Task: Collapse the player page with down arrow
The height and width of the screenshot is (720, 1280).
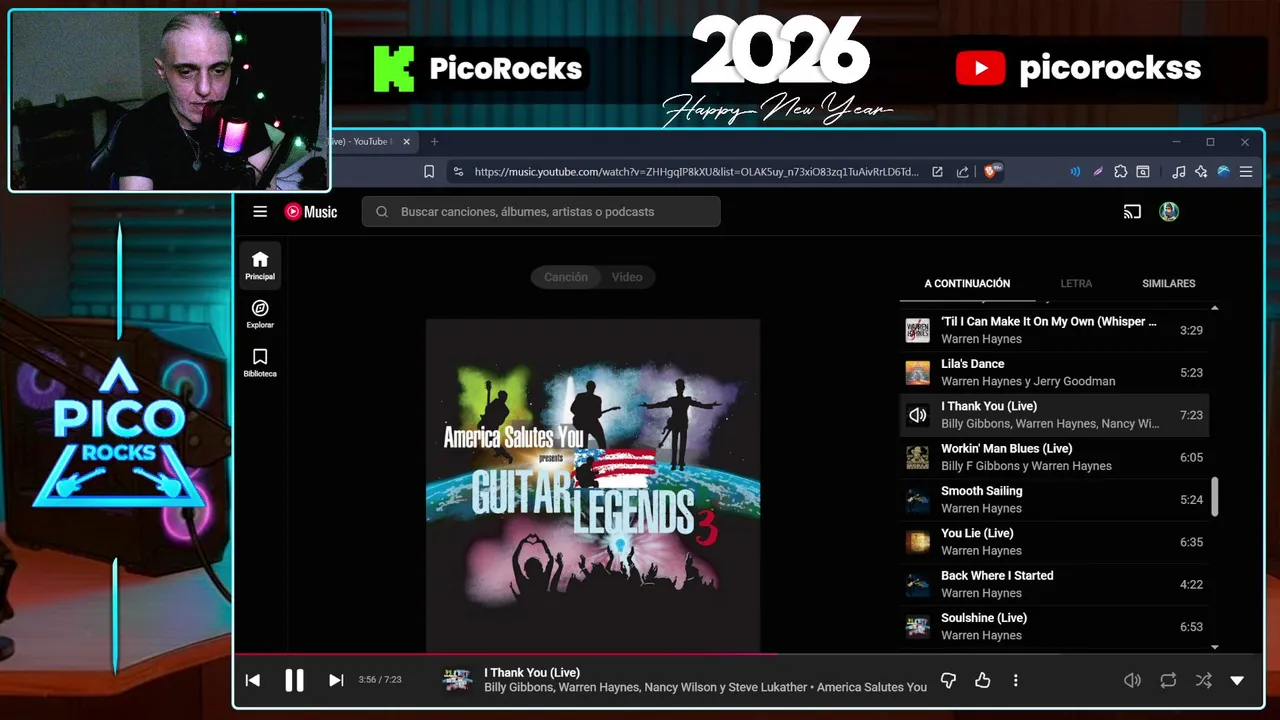Action: click(x=1237, y=680)
